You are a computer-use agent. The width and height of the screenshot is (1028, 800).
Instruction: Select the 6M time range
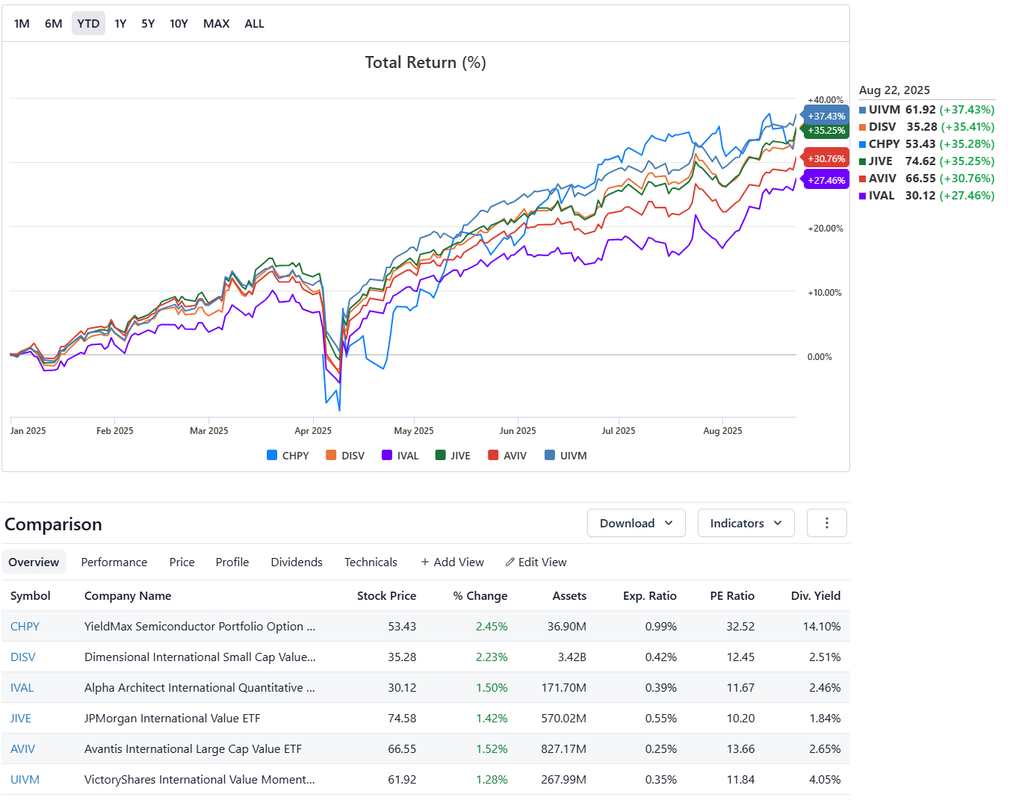point(53,24)
